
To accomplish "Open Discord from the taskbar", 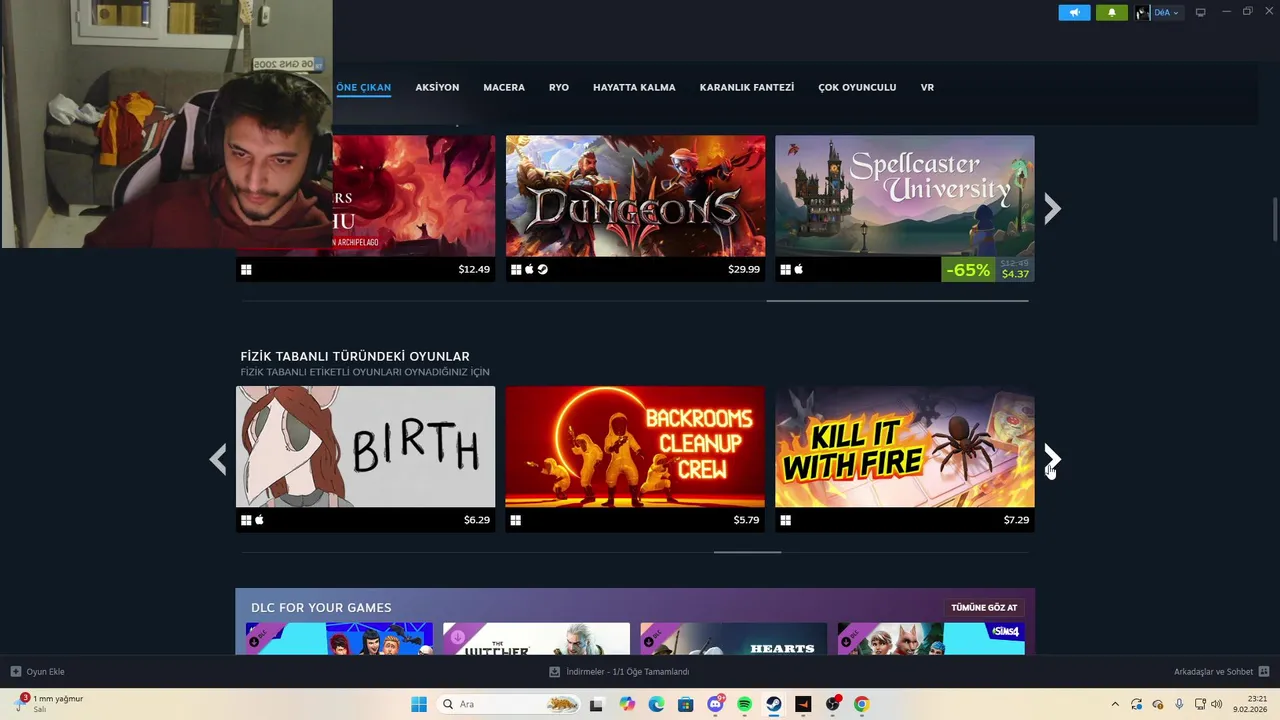I will (x=715, y=704).
